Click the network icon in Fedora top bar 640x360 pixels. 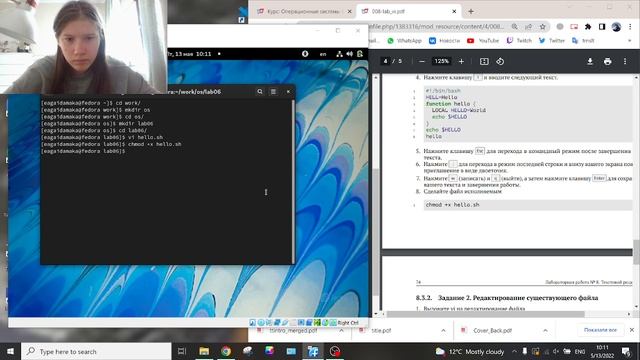click(339, 54)
